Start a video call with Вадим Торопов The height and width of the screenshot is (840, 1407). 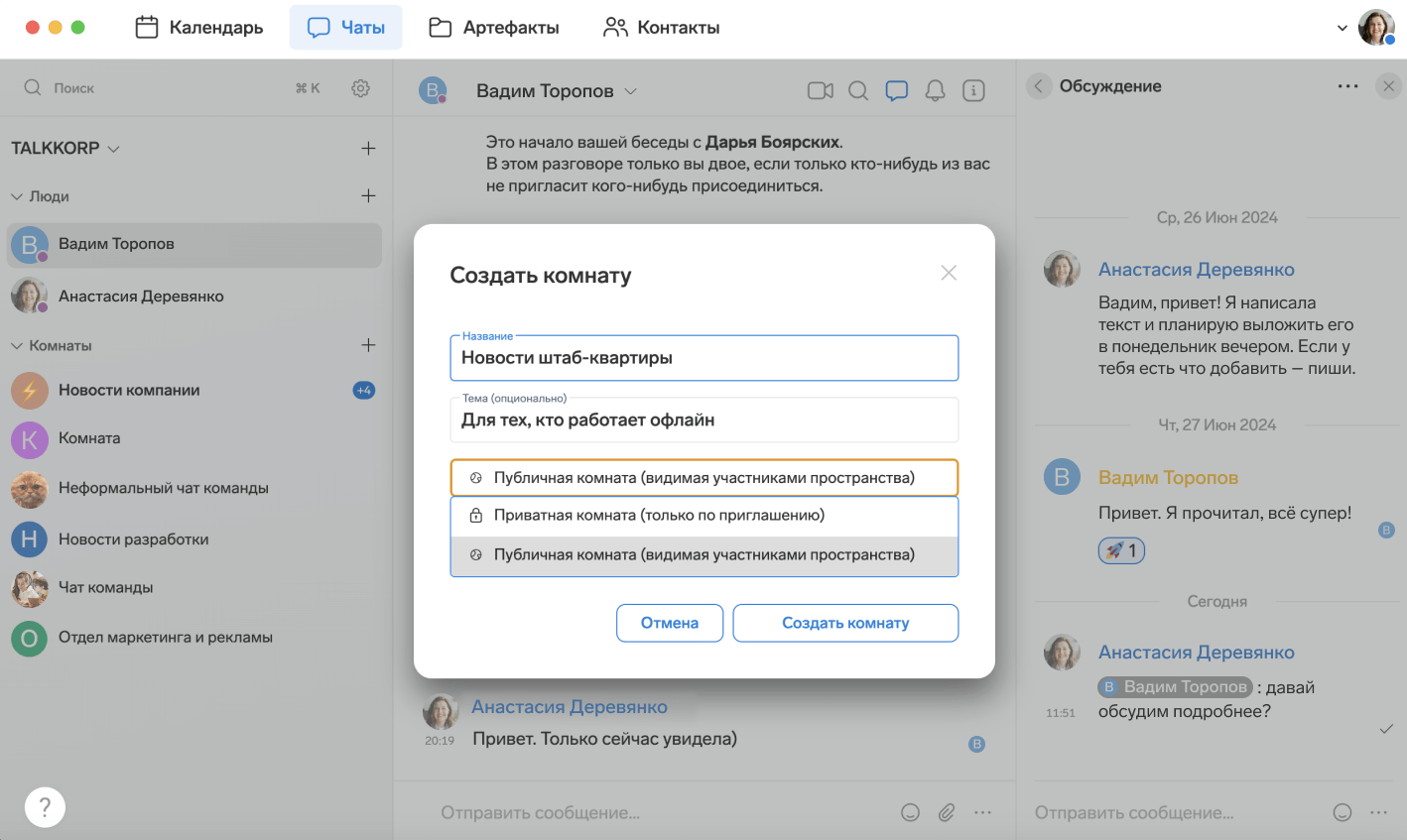[x=821, y=90]
